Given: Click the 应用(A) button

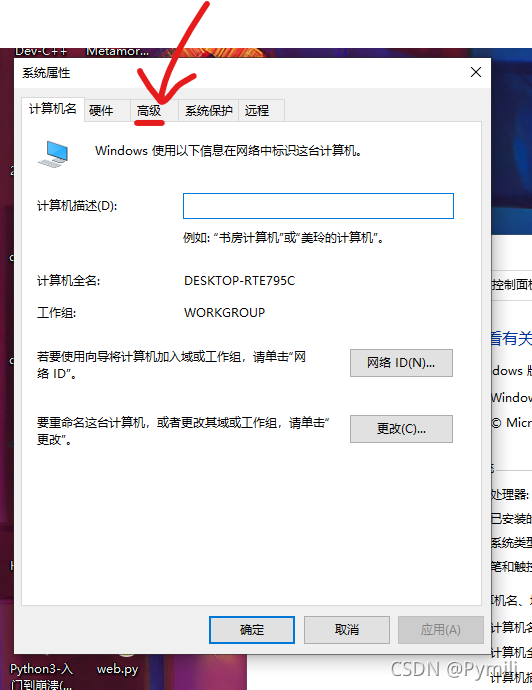Looking at the screenshot, I should click(x=441, y=630).
